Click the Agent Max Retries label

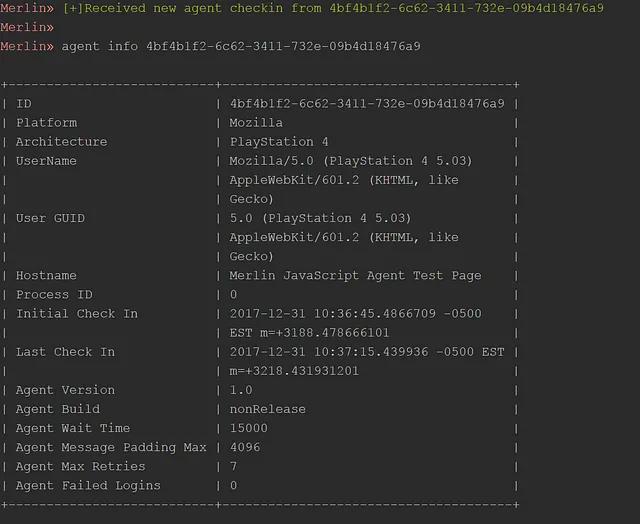80,466
